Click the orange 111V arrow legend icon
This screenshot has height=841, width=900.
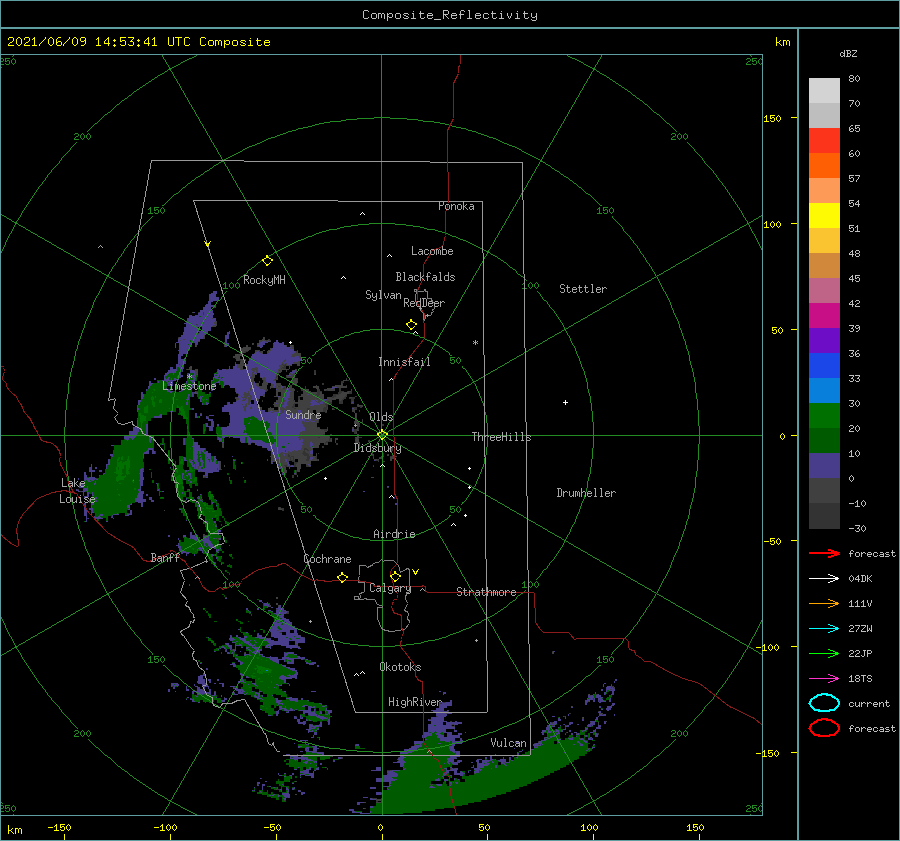point(824,603)
